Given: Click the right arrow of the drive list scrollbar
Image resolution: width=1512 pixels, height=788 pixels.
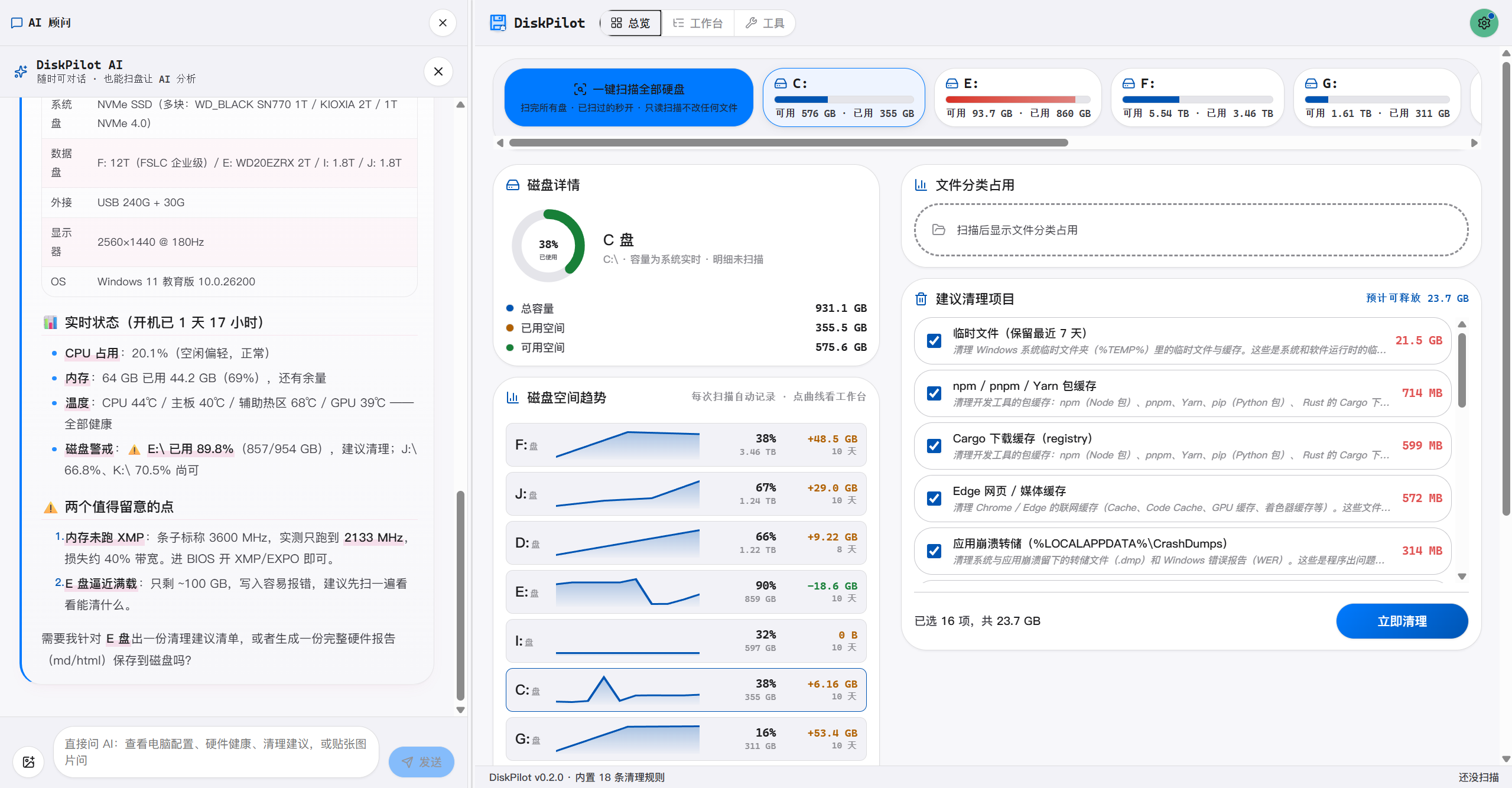Looking at the screenshot, I should (1474, 143).
